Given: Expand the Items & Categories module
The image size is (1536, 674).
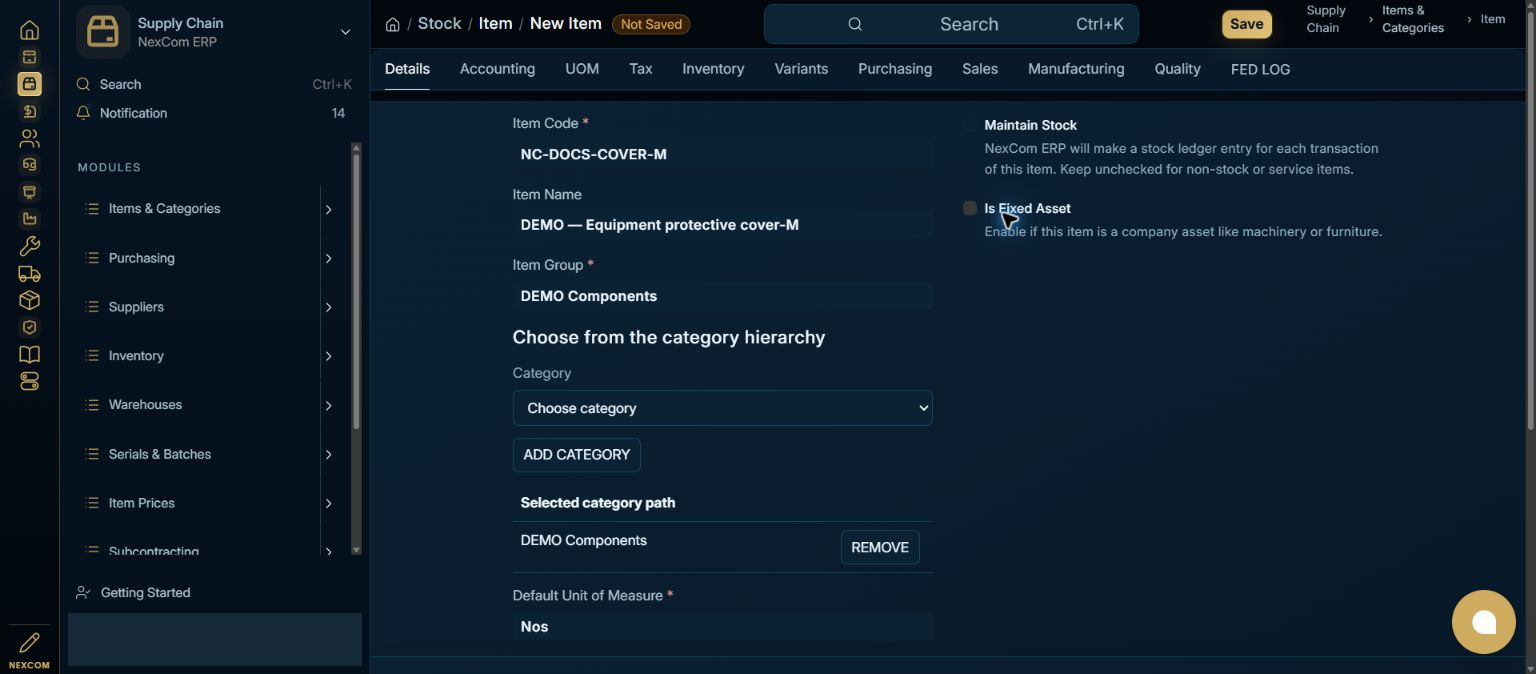Looking at the screenshot, I should pyautogui.click(x=328, y=209).
